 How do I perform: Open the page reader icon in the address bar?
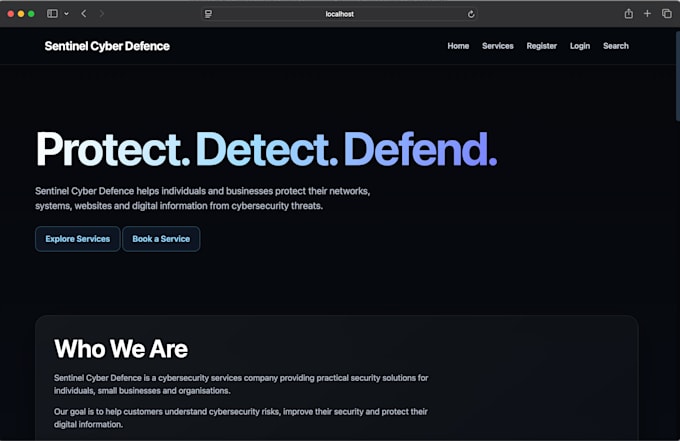coord(209,14)
